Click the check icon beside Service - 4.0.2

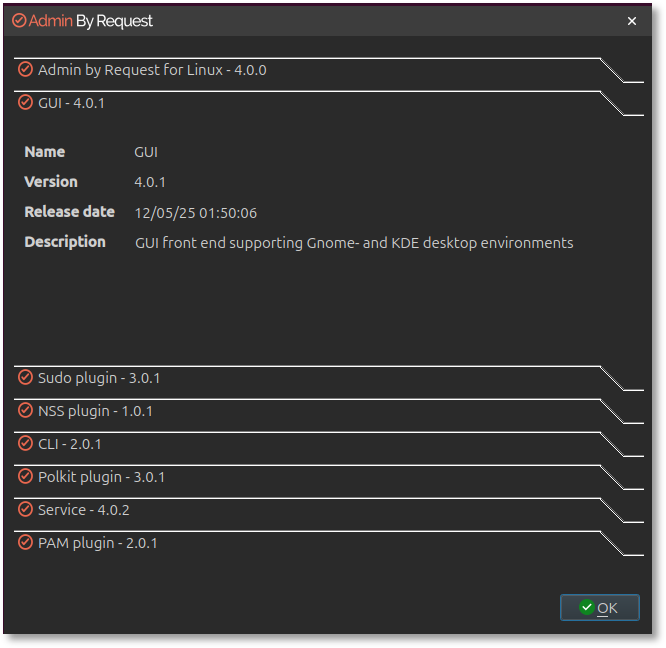tap(25, 509)
